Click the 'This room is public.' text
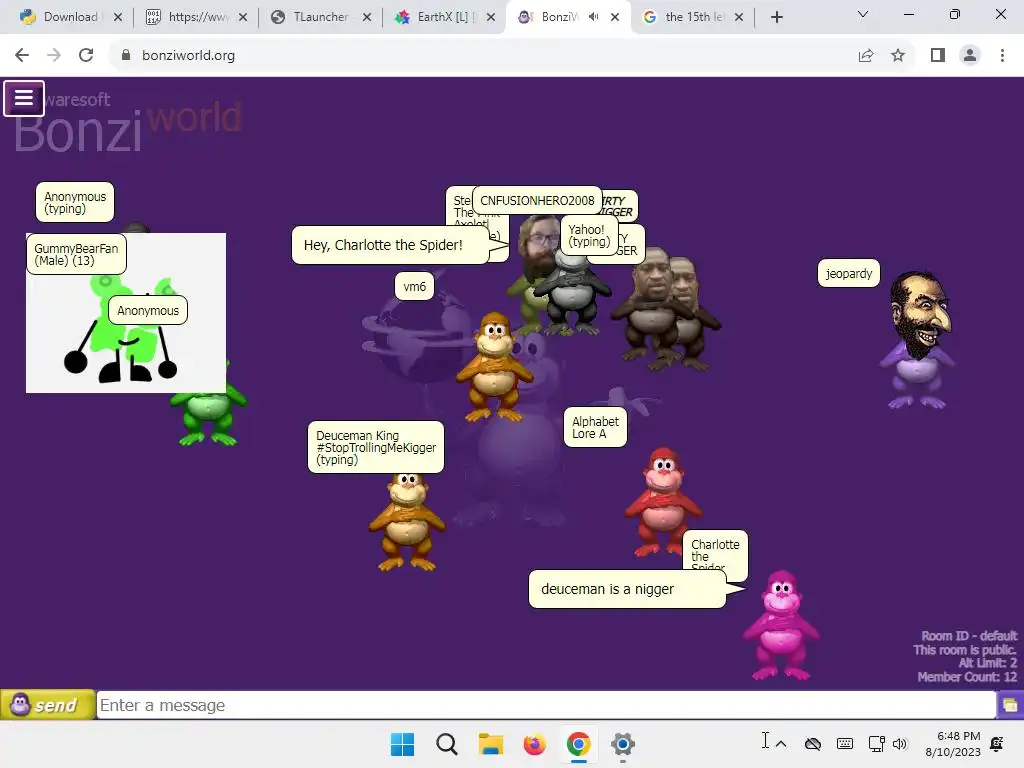The image size is (1024, 768). [965, 650]
